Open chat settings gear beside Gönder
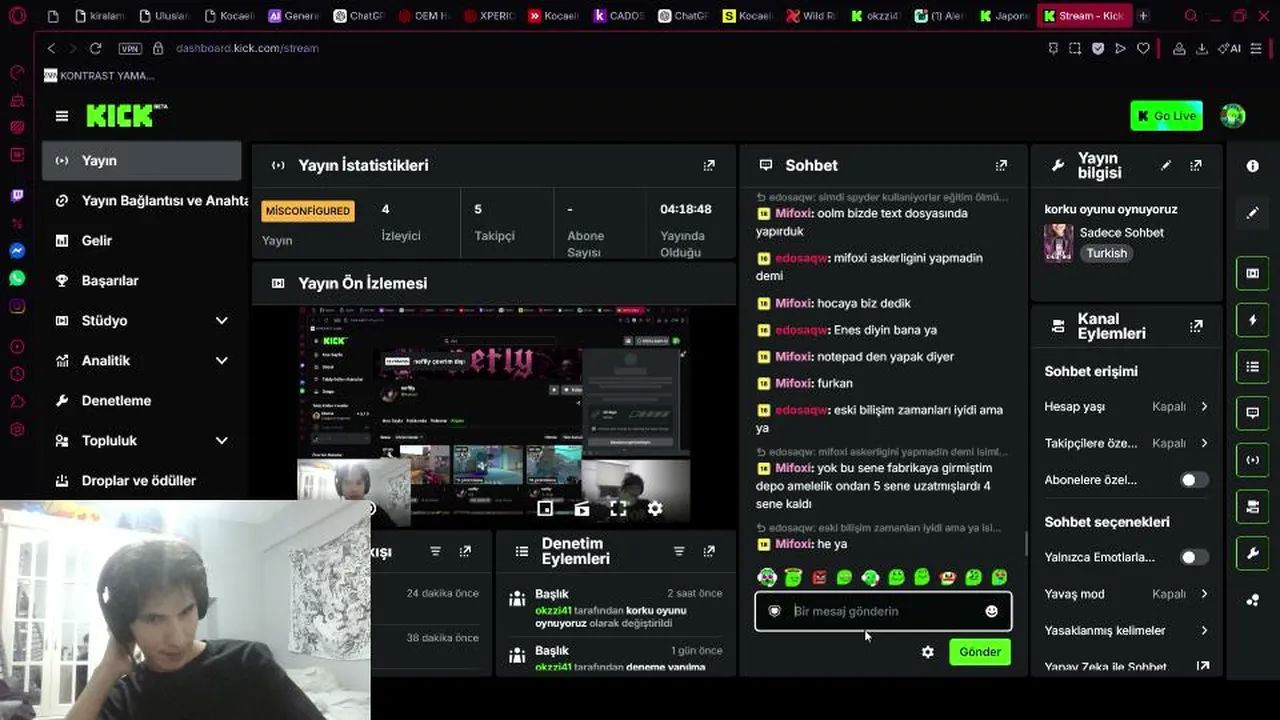 pos(928,652)
